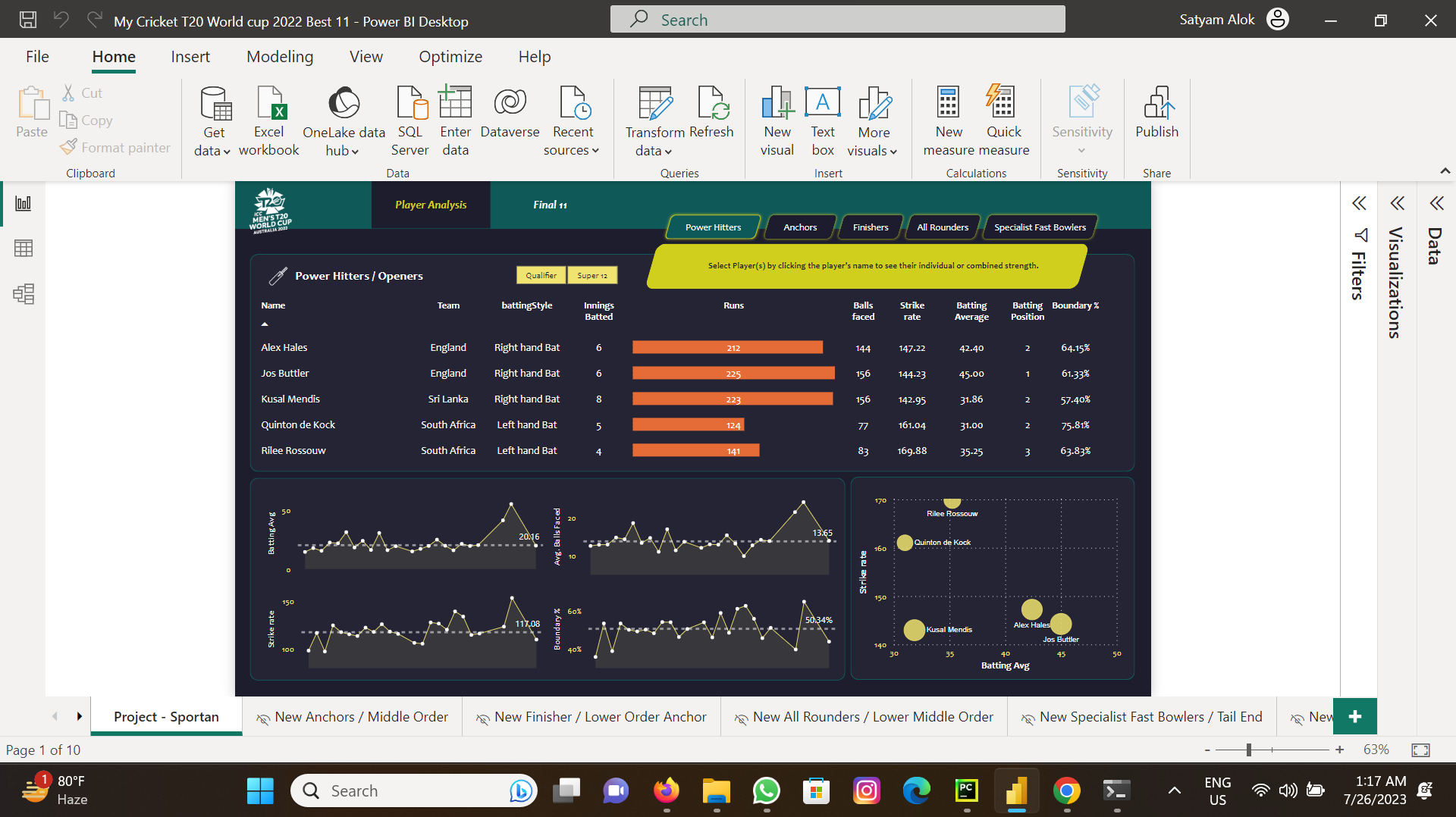Add a new report page with plus button
The image size is (1456, 817).
click(x=1354, y=716)
